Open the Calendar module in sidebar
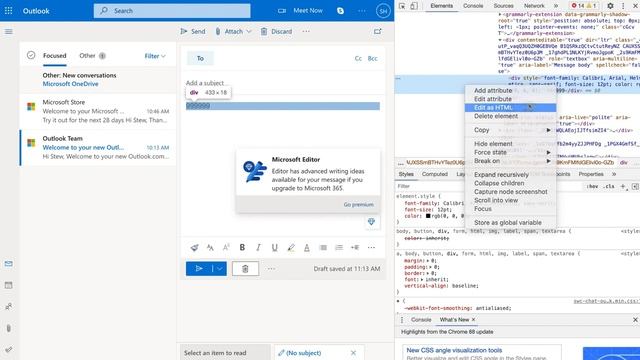The width and height of the screenshot is (640, 360). point(9,285)
